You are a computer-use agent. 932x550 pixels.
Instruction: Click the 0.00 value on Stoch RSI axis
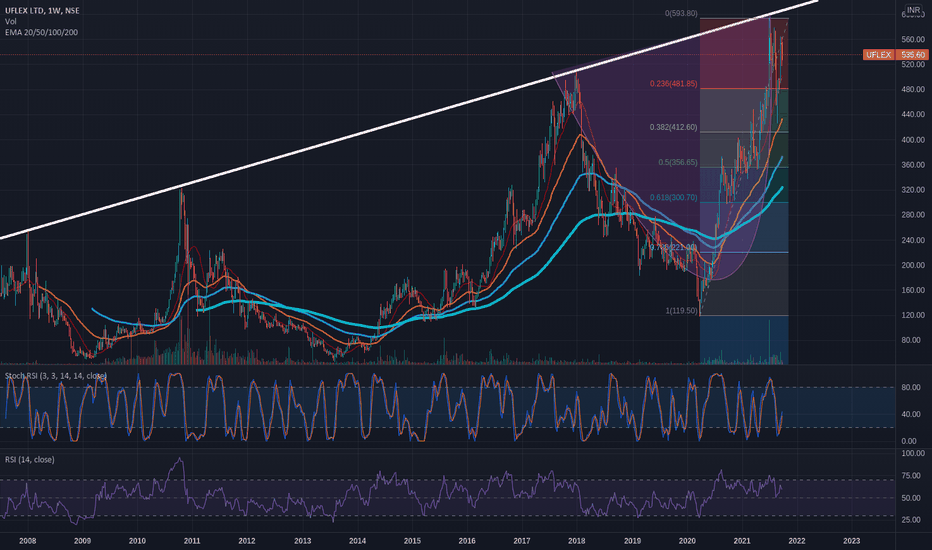[x=909, y=441]
